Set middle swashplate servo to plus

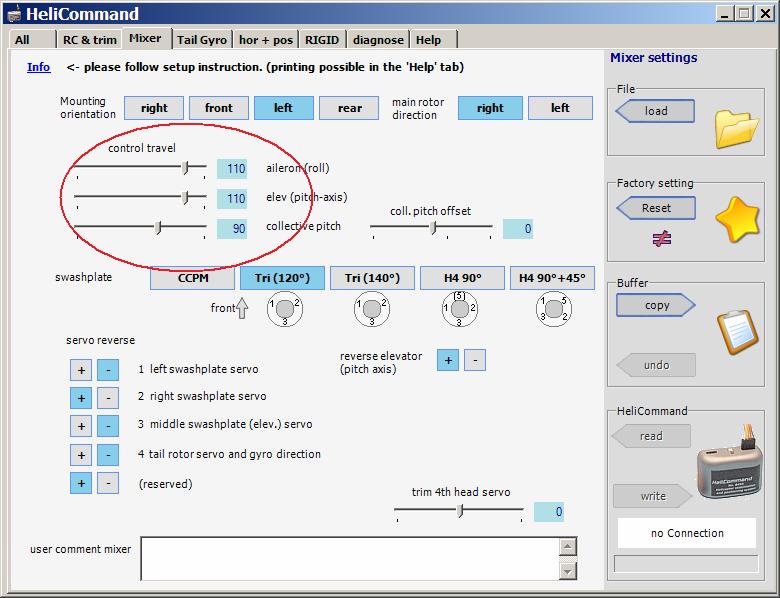[x=81, y=426]
